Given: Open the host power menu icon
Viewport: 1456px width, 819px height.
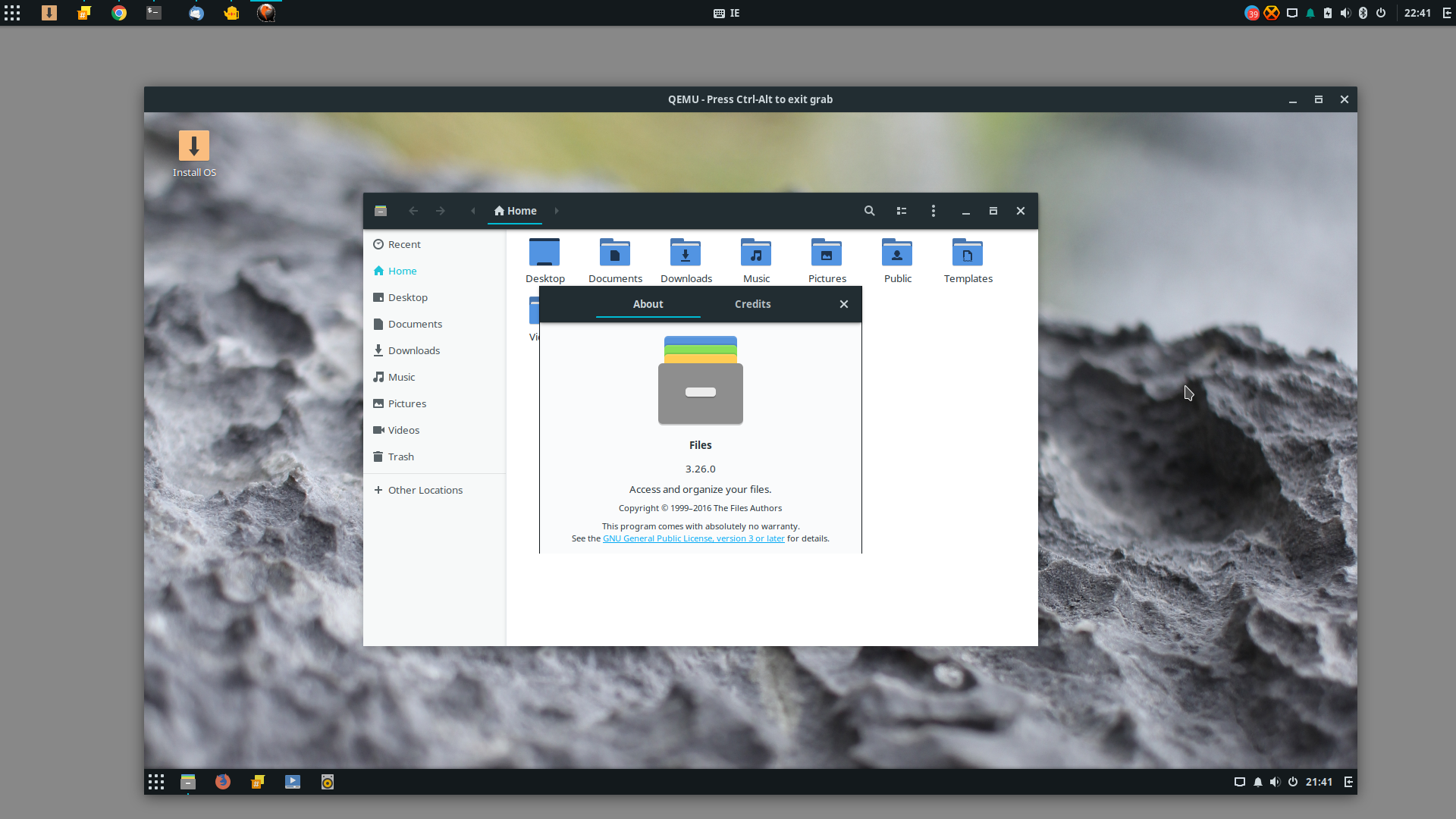Looking at the screenshot, I should coord(1381,13).
